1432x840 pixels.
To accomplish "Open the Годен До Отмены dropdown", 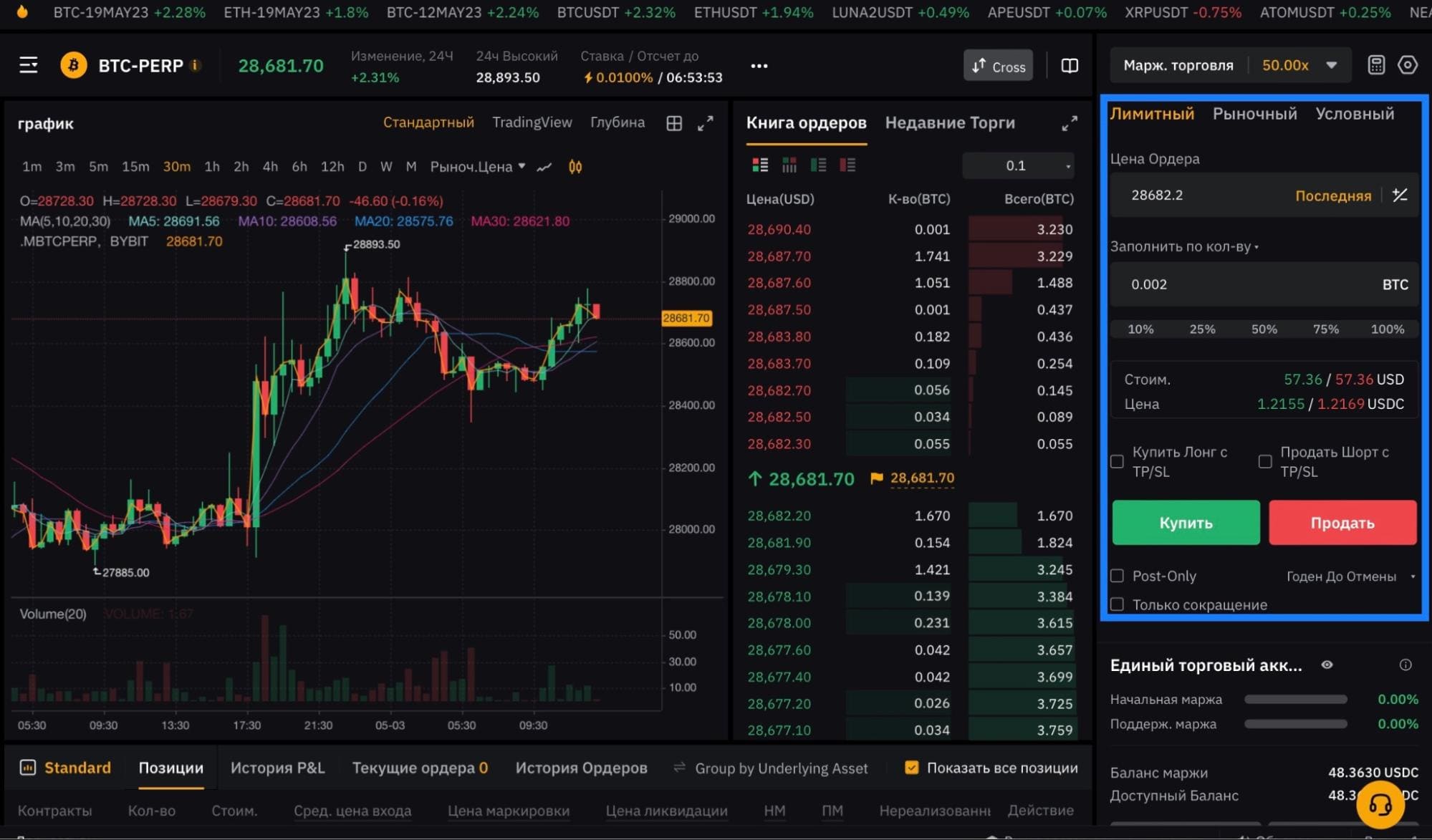I will click(1350, 576).
